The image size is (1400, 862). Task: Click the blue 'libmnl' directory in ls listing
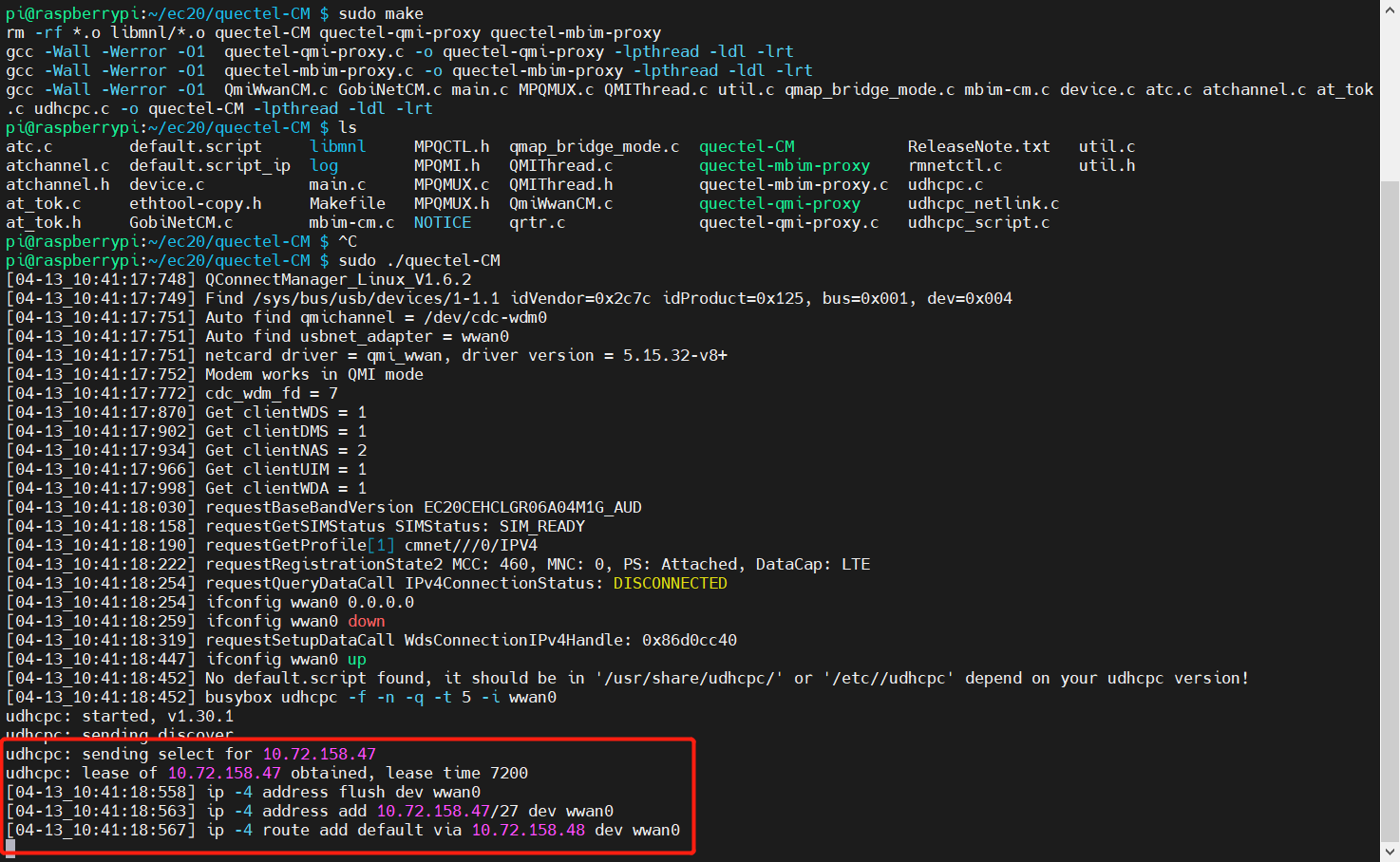[x=338, y=146]
